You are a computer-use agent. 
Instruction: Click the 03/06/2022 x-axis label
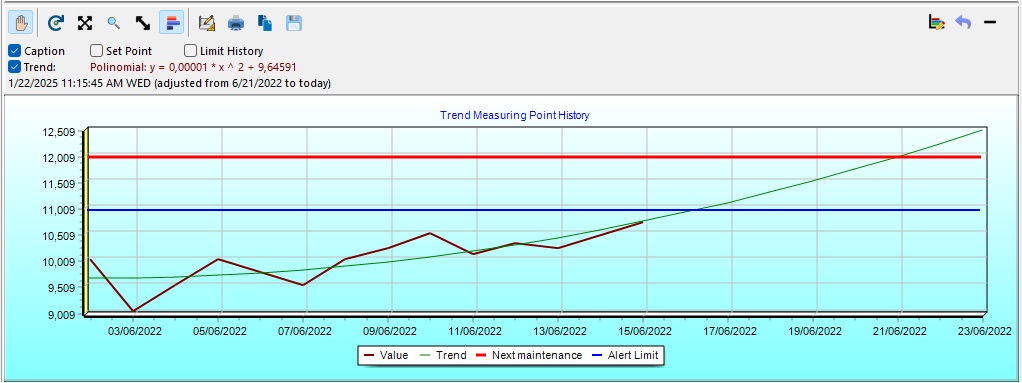134,331
